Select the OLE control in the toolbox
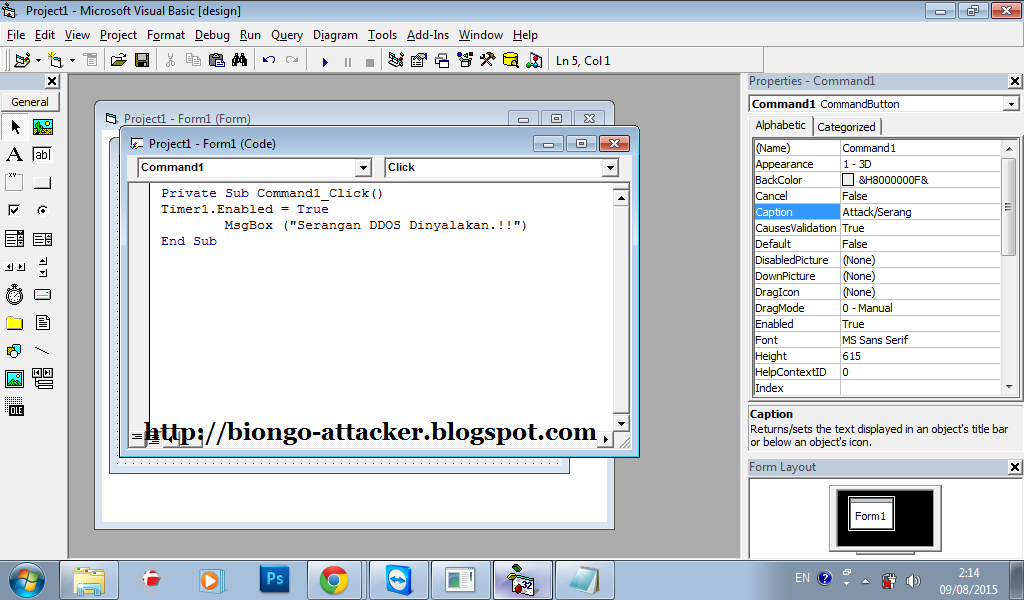1024x600 pixels. [14, 407]
